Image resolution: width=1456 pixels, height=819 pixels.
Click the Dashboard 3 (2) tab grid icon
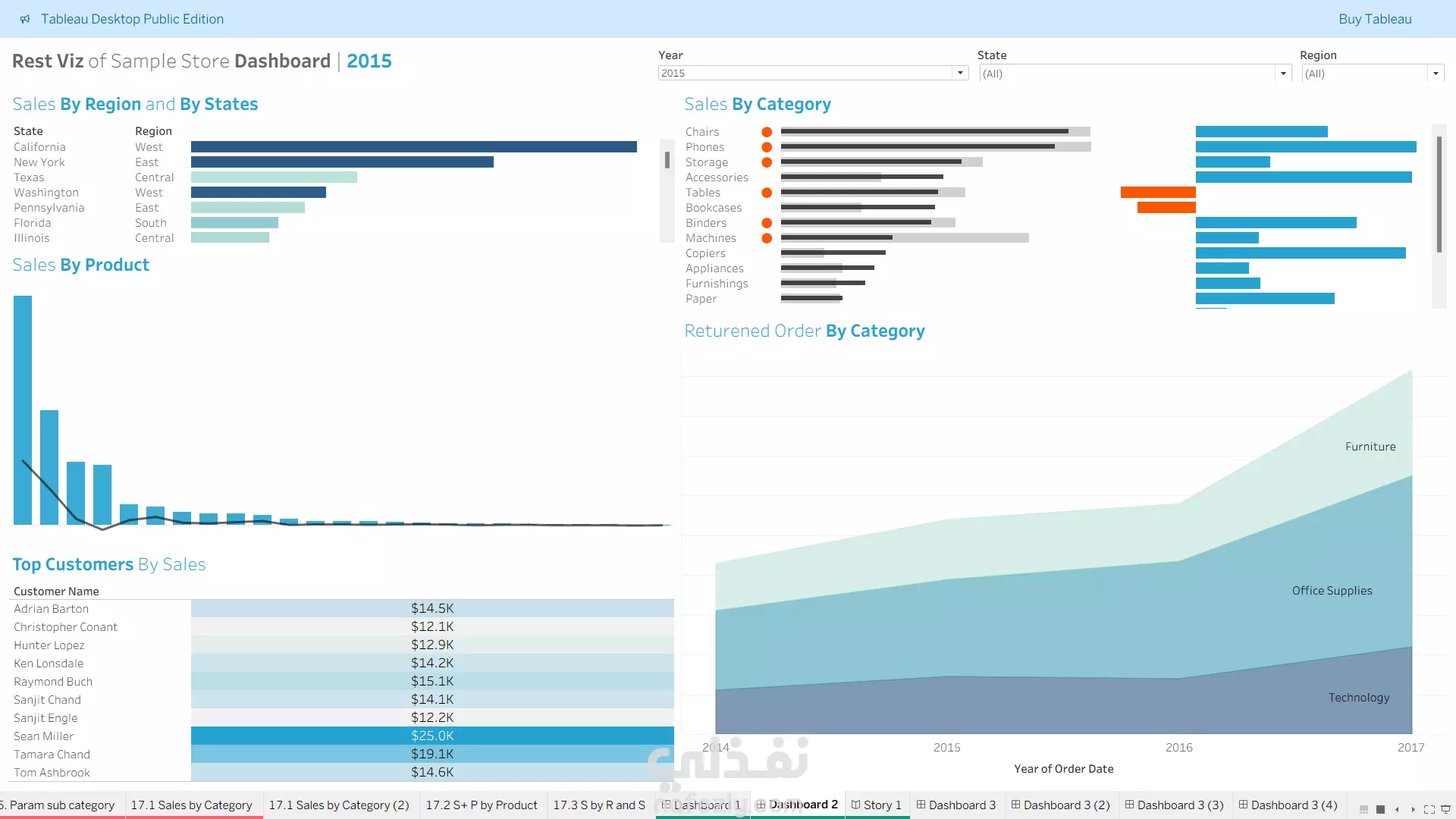coord(1015,805)
